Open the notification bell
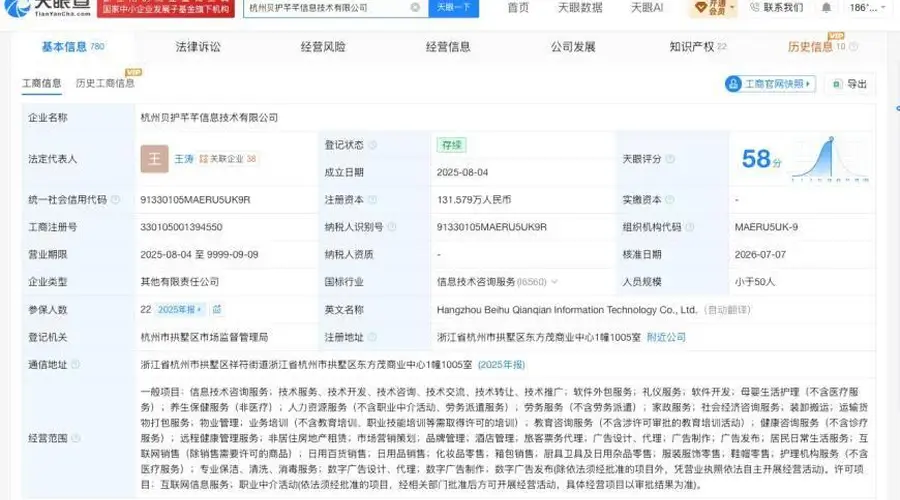 point(826,7)
